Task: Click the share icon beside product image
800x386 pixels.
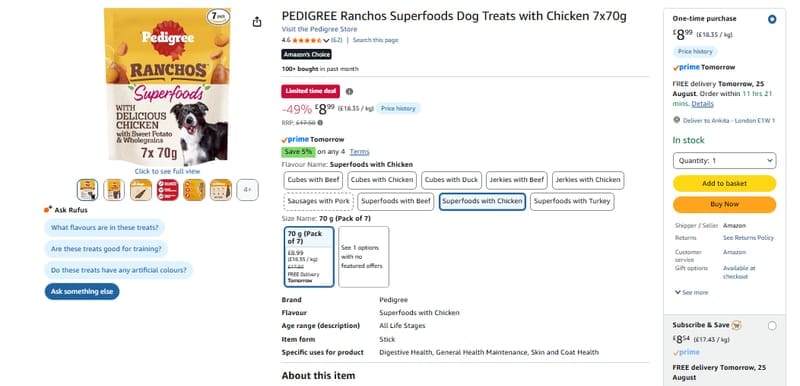Action: click(257, 21)
